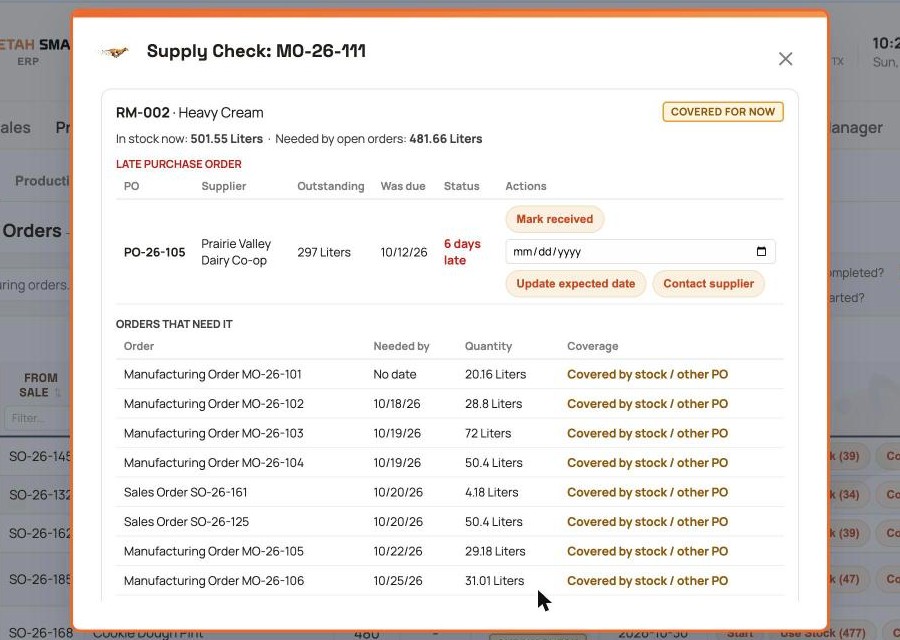Click the SO-26-185 row in background table
Screen dimensions: 900x640
[x=40, y=580]
